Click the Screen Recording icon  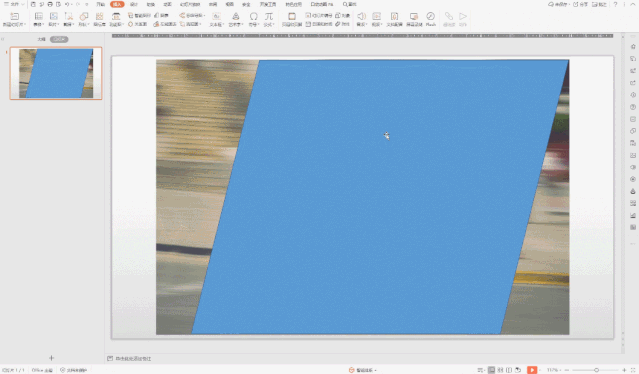pos(414,16)
